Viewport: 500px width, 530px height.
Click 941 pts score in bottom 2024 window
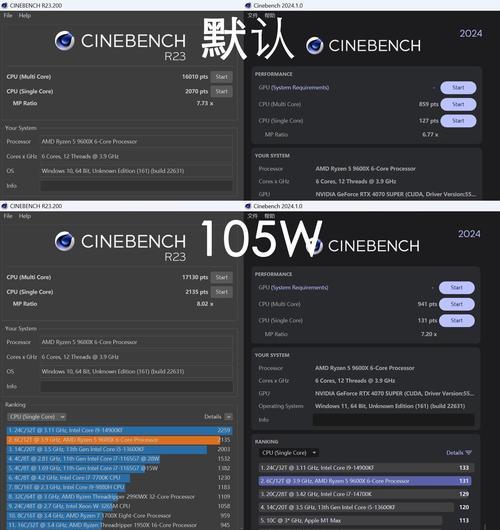pyautogui.click(x=427, y=304)
